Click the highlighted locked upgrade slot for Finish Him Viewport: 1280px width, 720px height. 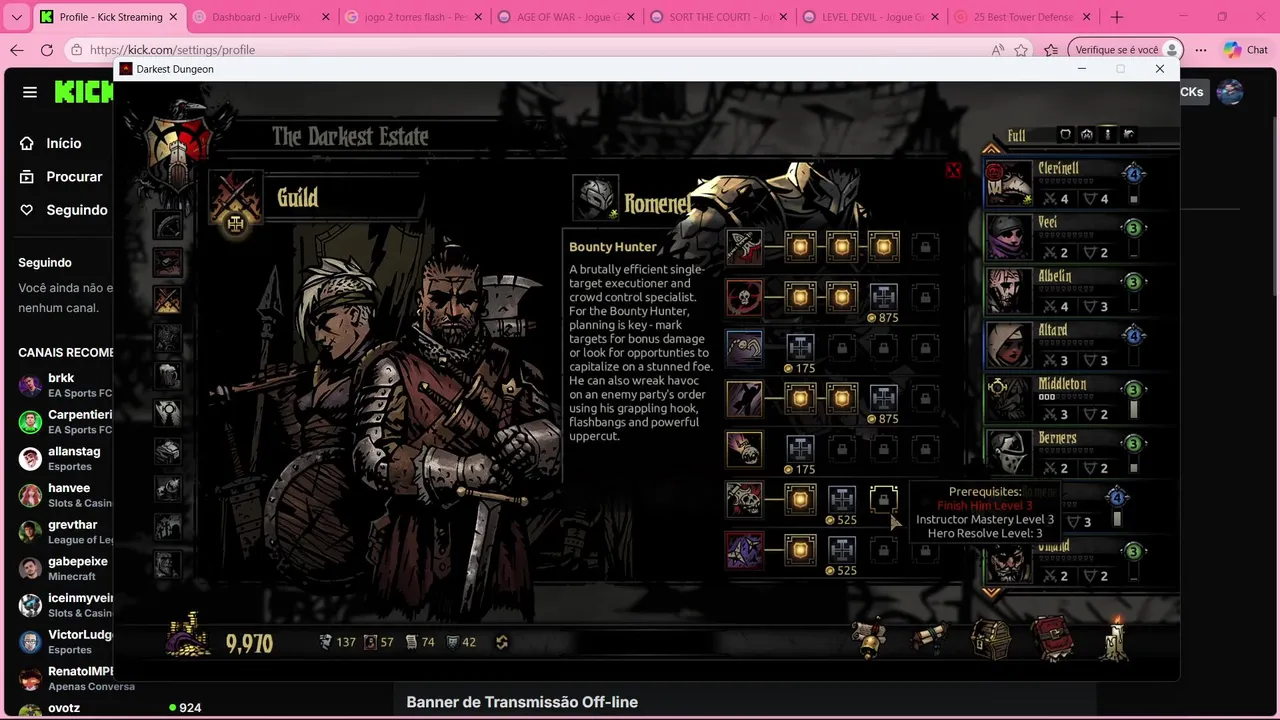(x=883, y=499)
